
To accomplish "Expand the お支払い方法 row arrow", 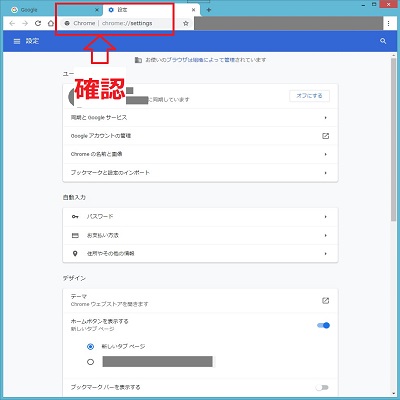I will coord(326,236).
